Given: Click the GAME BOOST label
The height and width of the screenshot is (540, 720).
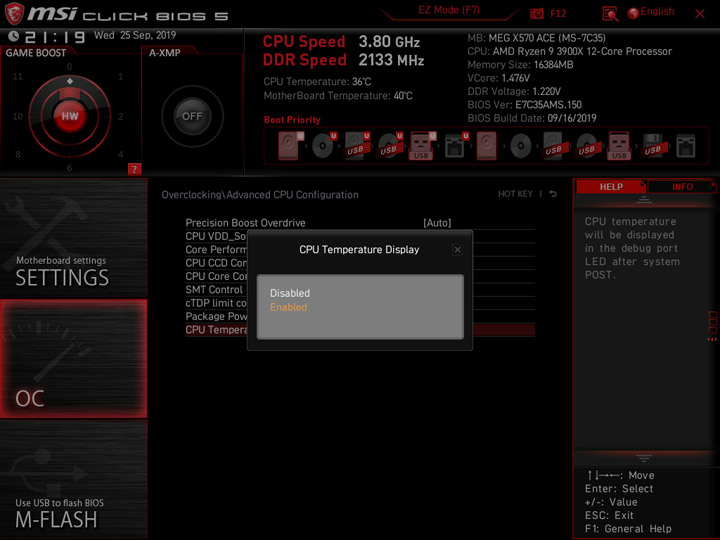Looking at the screenshot, I should pos(36,53).
